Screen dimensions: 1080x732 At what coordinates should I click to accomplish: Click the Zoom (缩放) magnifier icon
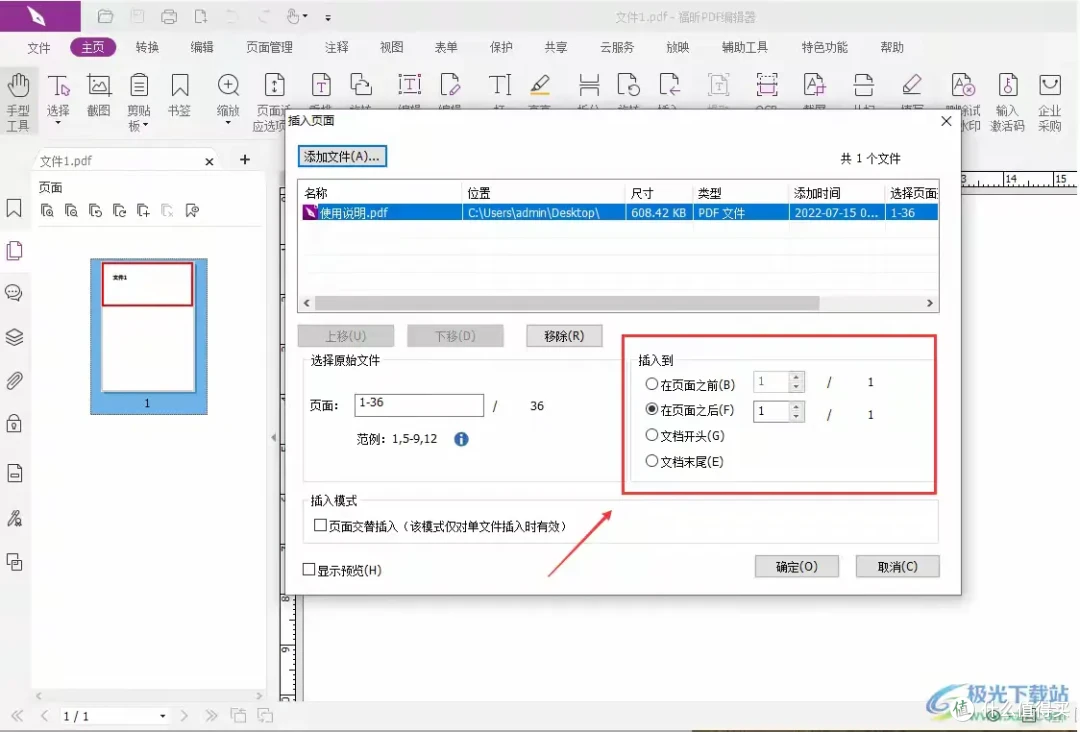tap(228, 86)
